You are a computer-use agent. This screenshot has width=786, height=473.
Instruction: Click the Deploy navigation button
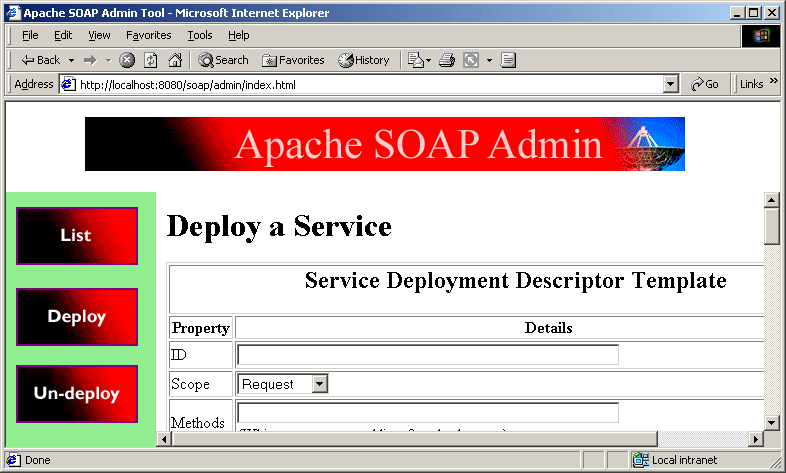pyautogui.click(x=77, y=317)
